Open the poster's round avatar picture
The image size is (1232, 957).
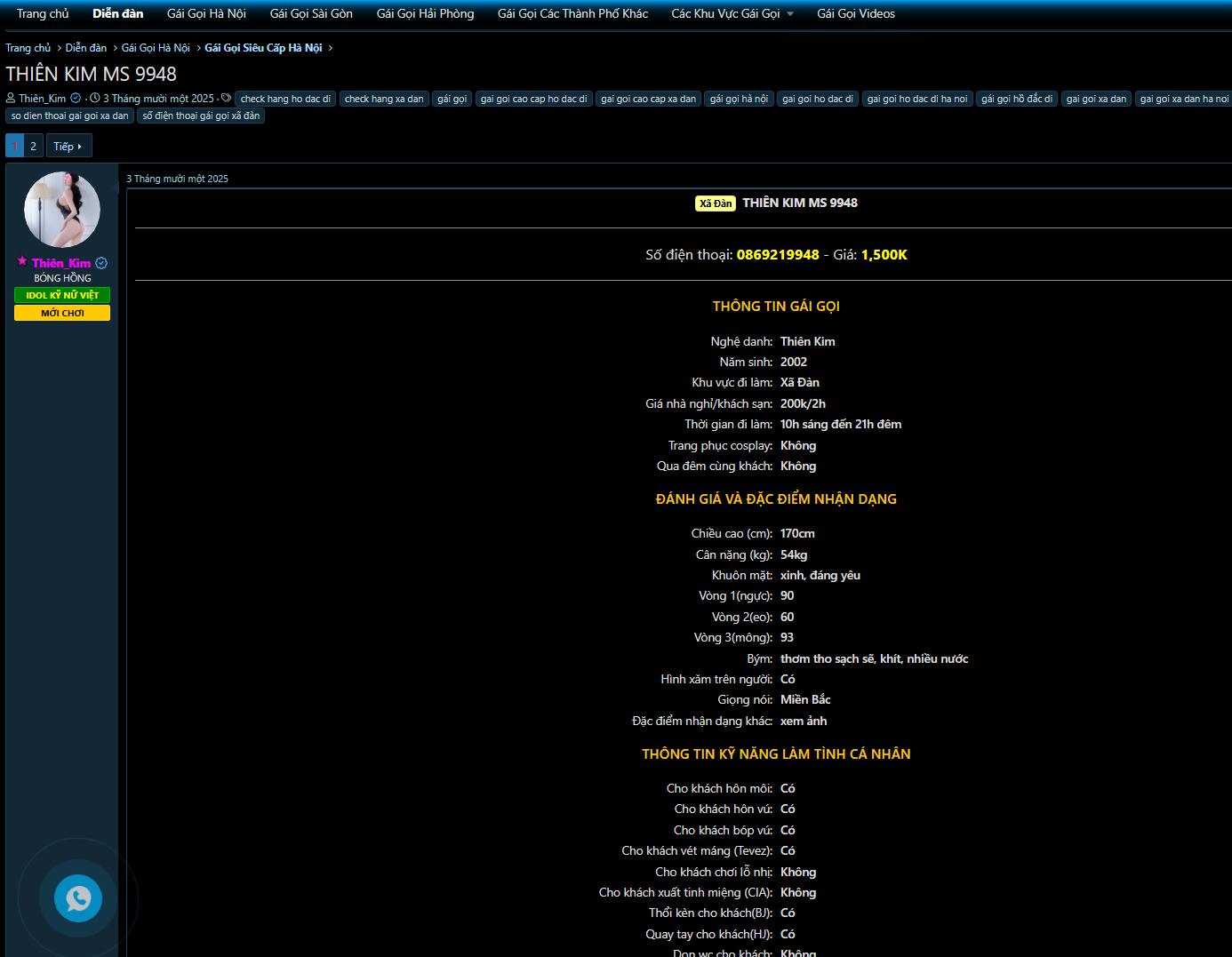click(x=62, y=210)
